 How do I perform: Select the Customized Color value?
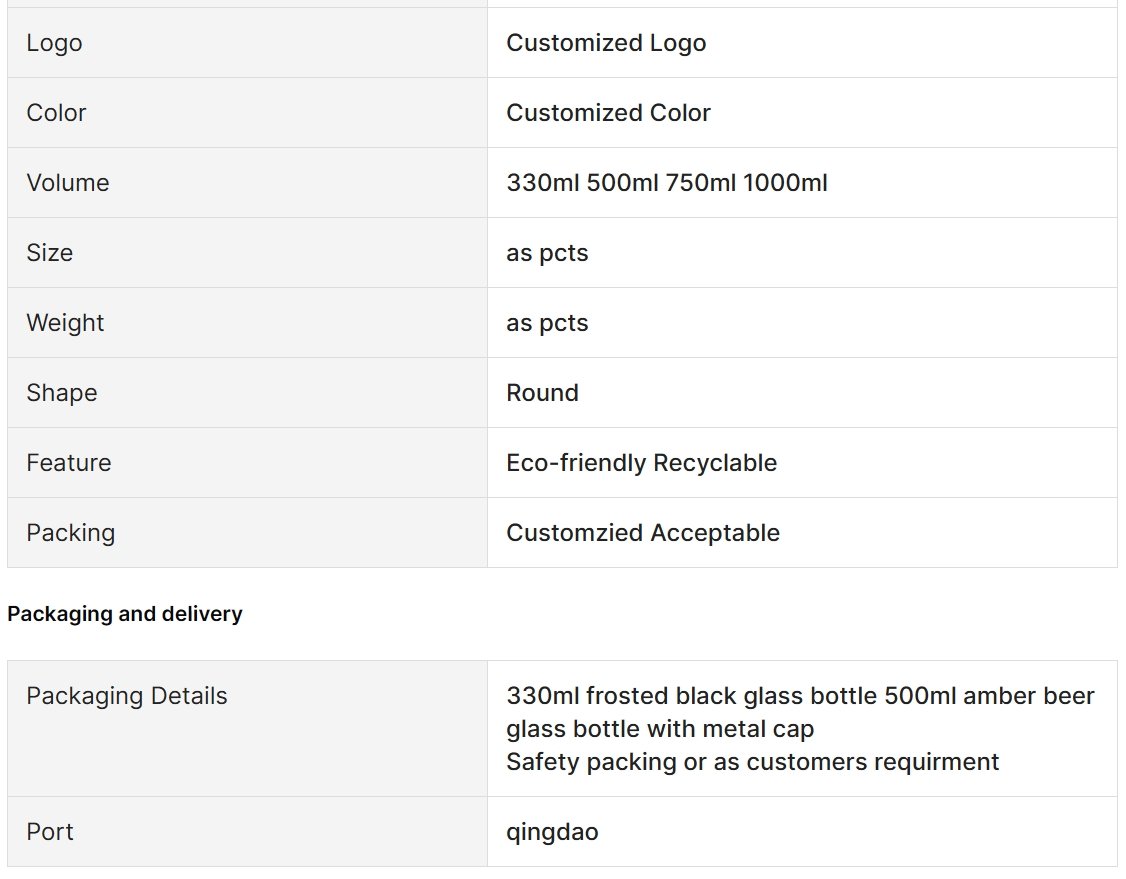608,113
